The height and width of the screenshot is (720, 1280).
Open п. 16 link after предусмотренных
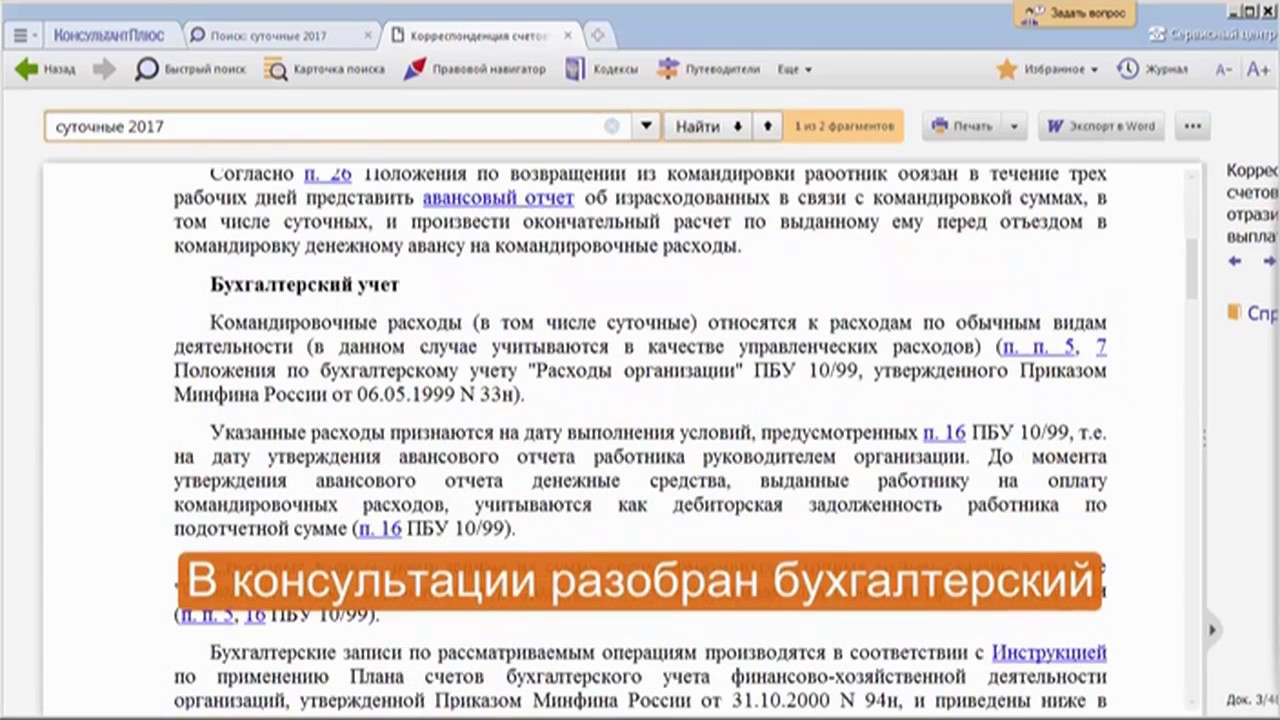[x=944, y=433]
